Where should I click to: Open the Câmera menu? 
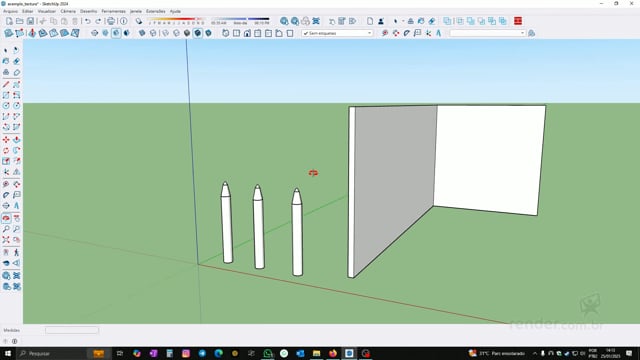pos(68,11)
